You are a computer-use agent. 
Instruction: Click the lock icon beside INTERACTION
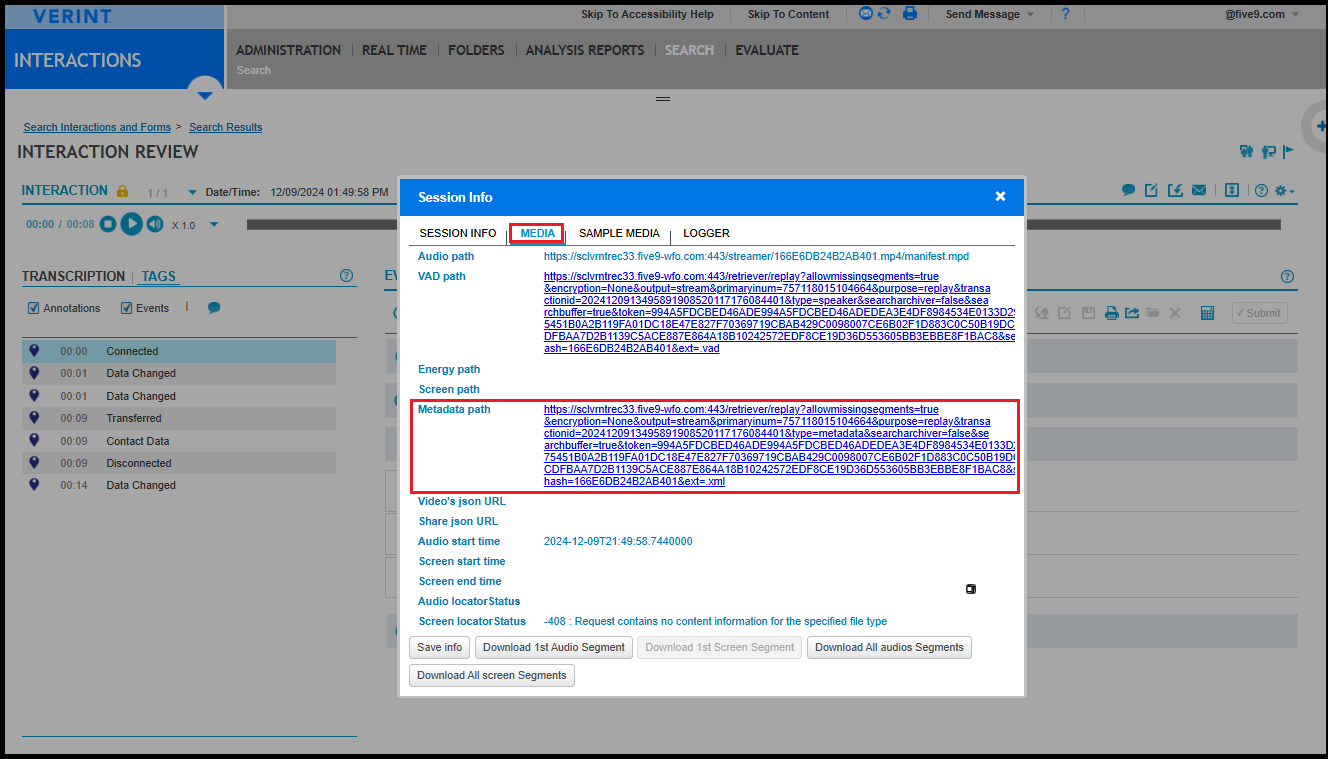click(x=123, y=191)
